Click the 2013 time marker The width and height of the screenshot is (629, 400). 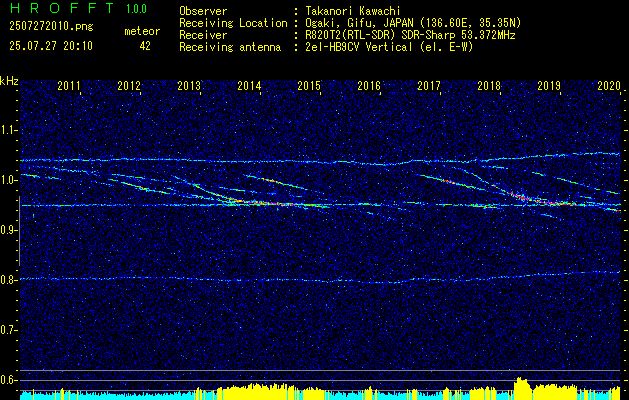(189, 85)
